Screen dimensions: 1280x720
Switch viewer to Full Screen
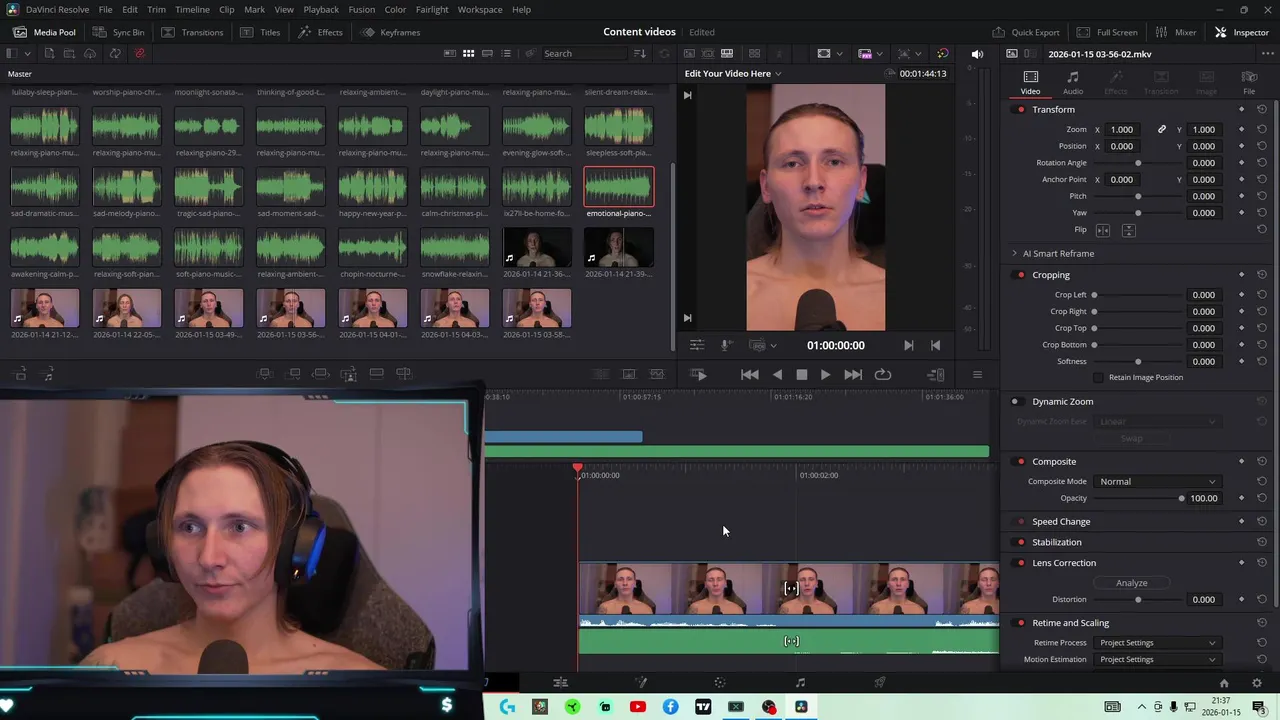[x=1107, y=32]
